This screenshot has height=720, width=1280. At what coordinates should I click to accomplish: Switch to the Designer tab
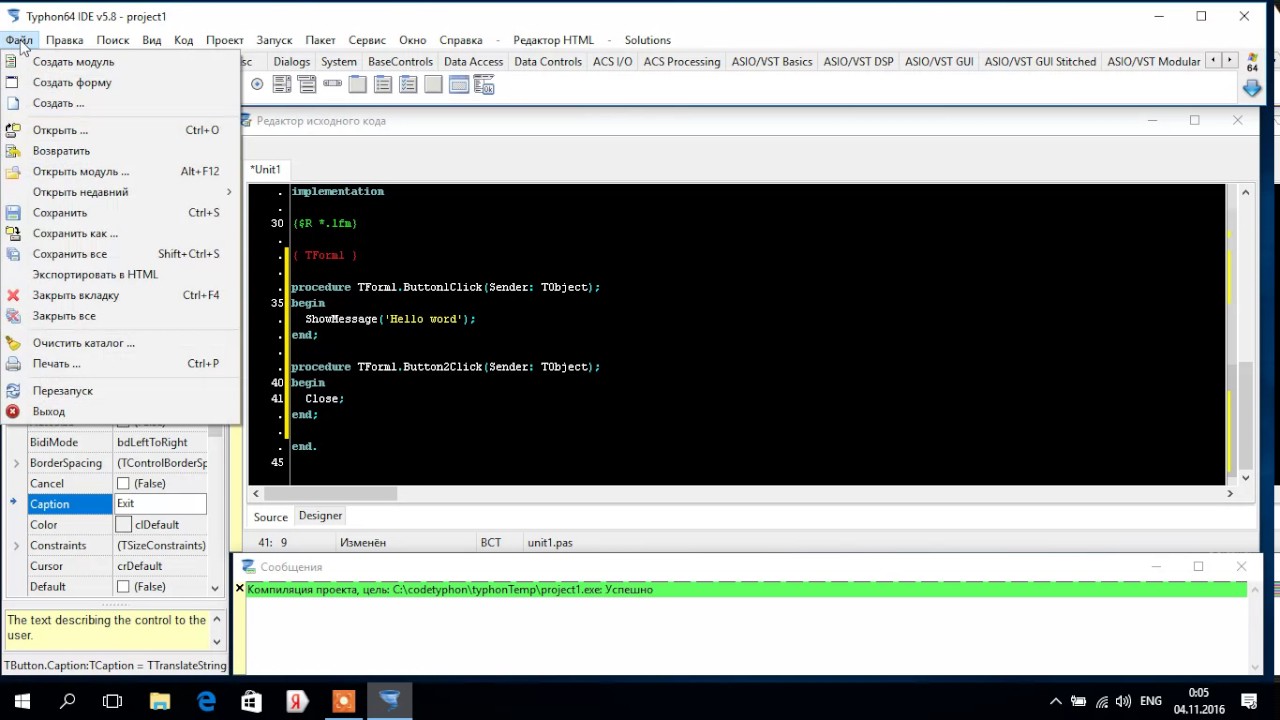click(x=320, y=516)
